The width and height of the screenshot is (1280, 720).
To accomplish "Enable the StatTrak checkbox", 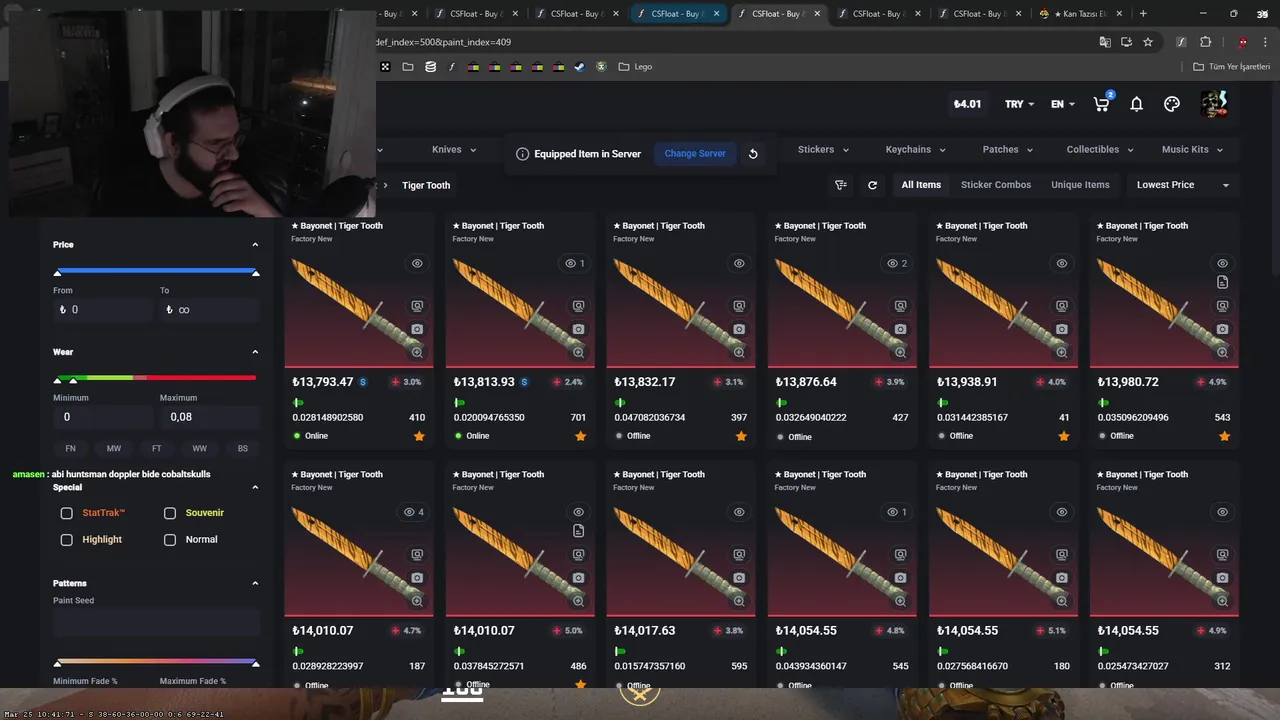I will pos(67,513).
